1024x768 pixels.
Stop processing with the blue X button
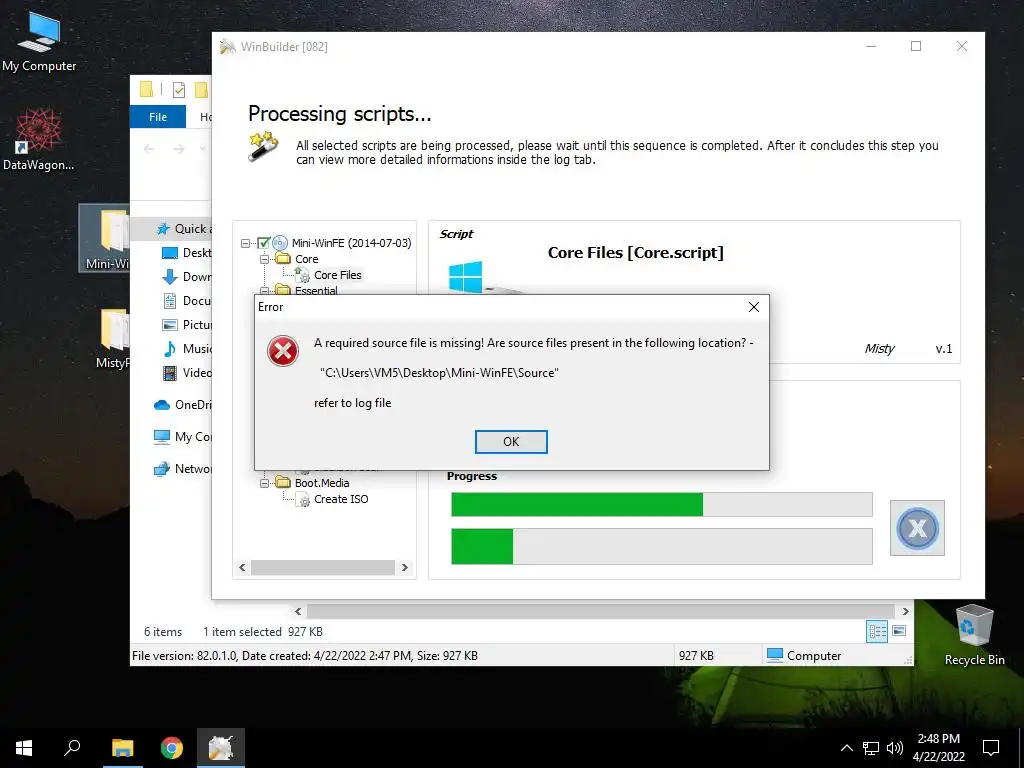point(917,528)
